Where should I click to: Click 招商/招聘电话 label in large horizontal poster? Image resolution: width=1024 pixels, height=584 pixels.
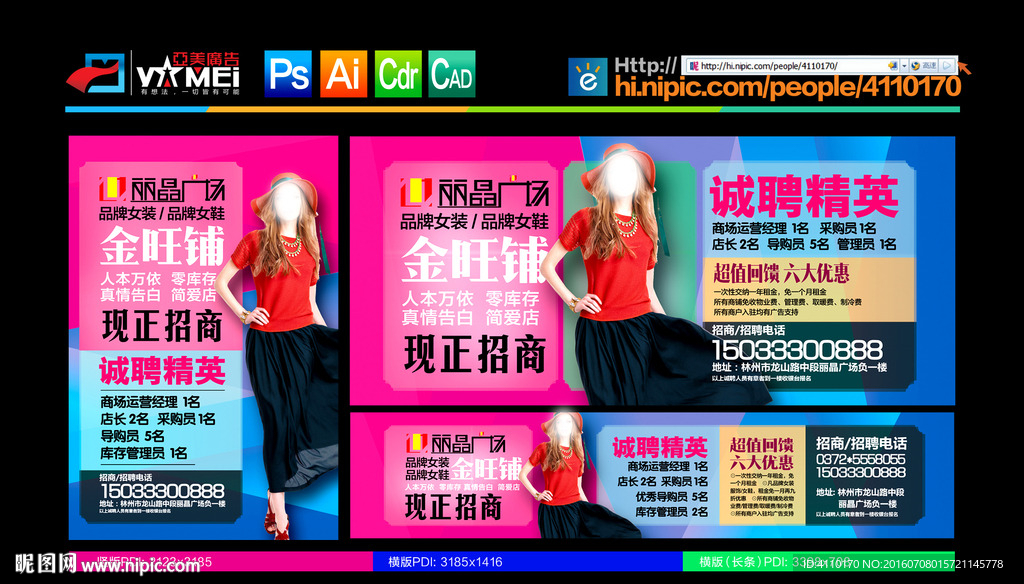click(748, 331)
